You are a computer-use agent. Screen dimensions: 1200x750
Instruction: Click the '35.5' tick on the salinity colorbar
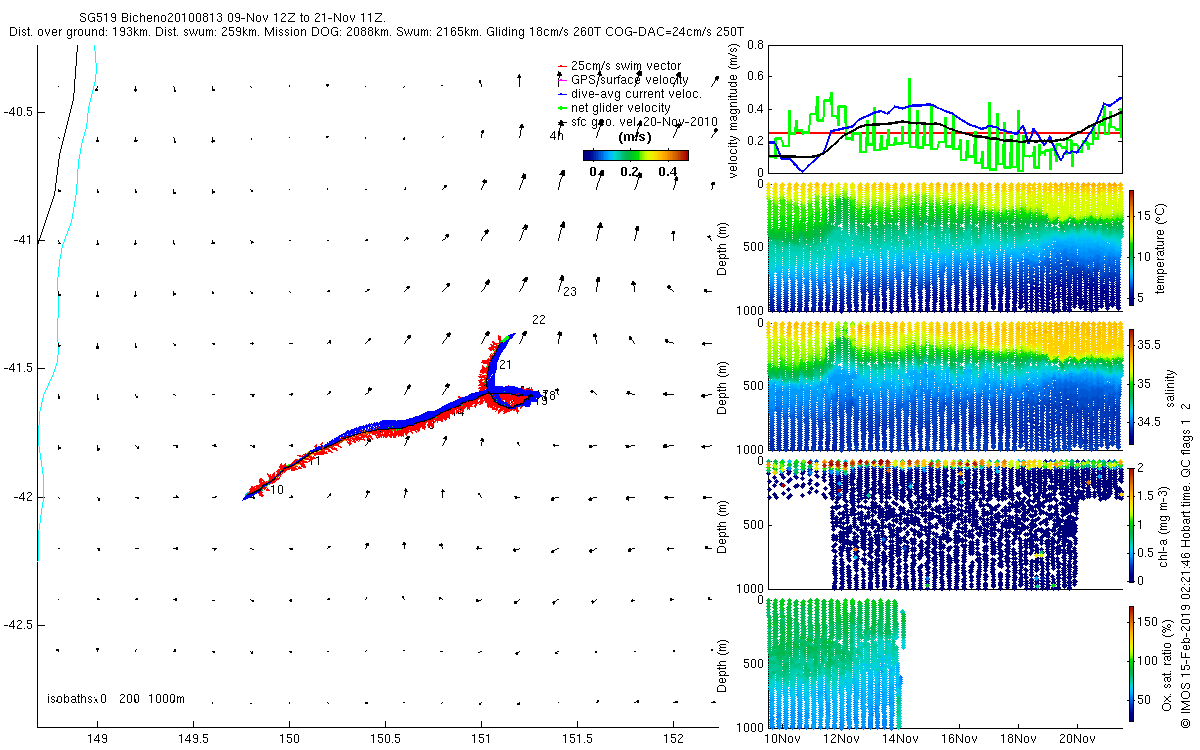1147,344
